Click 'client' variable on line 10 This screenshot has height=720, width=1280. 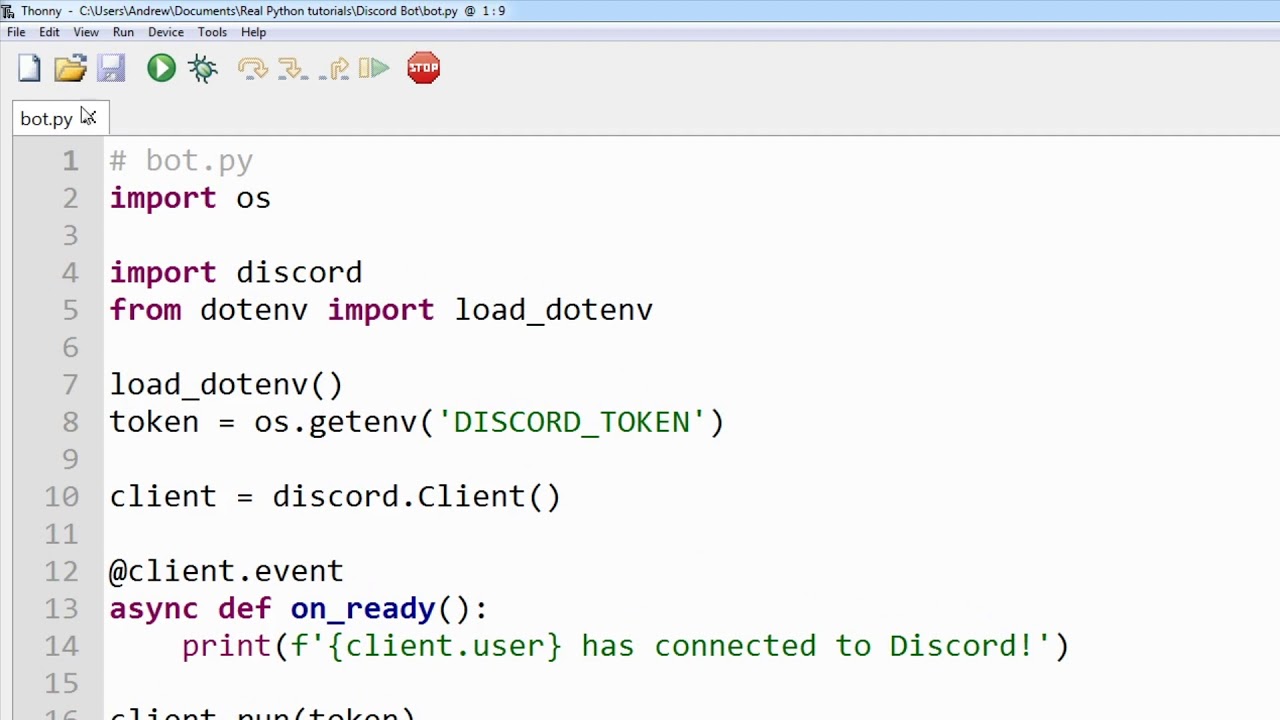pyautogui.click(x=163, y=497)
